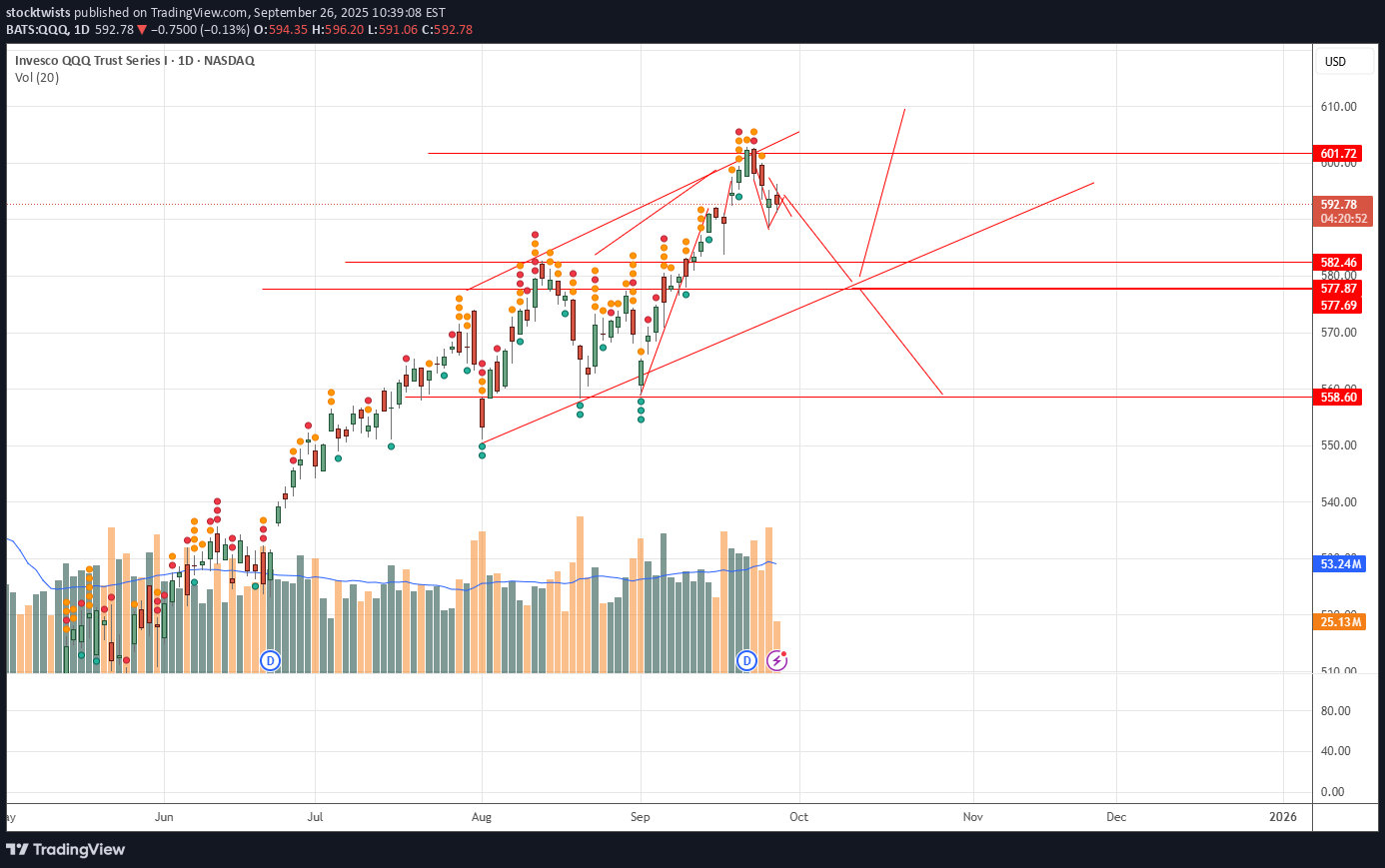Click the Sep label on time axis
This screenshot has height=868, width=1385.
pos(641,817)
